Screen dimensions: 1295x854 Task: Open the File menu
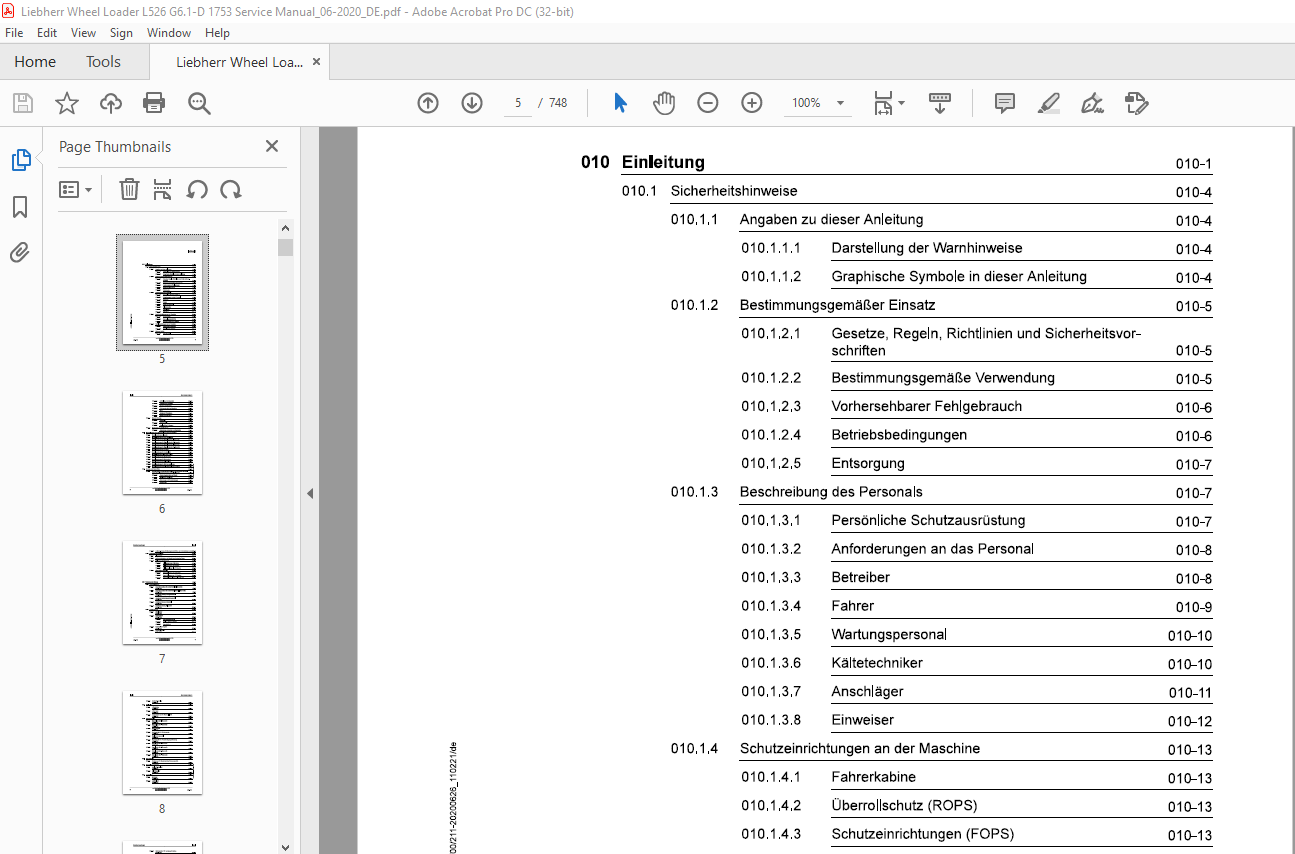tap(14, 33)
